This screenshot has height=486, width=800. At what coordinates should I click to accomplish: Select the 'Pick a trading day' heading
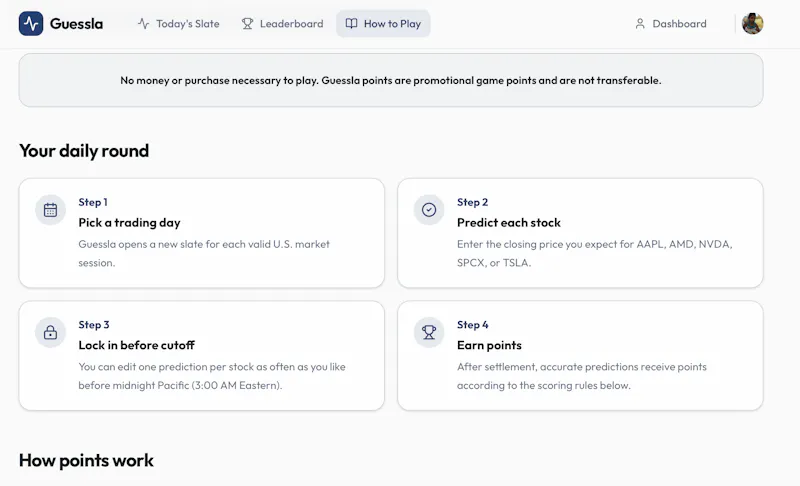coord(129,223)
